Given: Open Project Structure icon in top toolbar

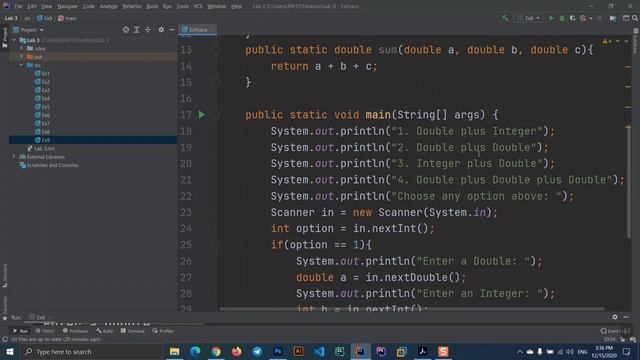Looking at the screenshot, I should 613,18.
